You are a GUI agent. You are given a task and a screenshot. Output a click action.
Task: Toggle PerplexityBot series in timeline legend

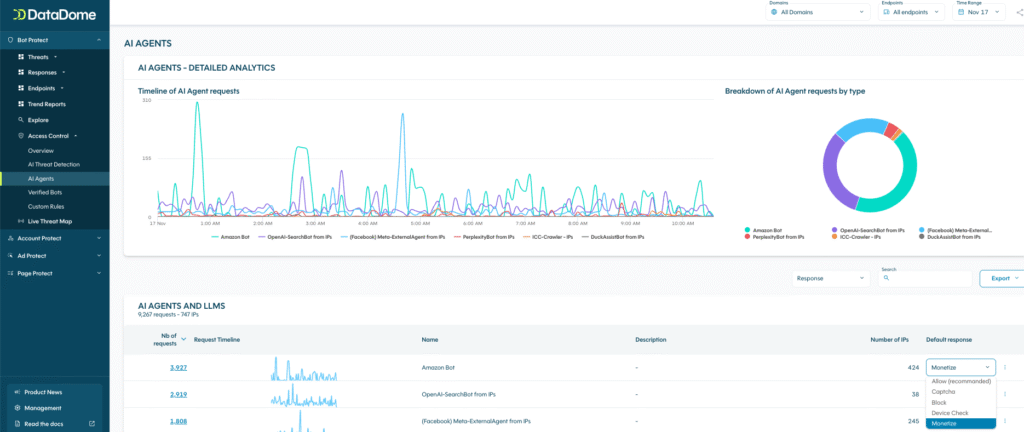coord(485,237)
